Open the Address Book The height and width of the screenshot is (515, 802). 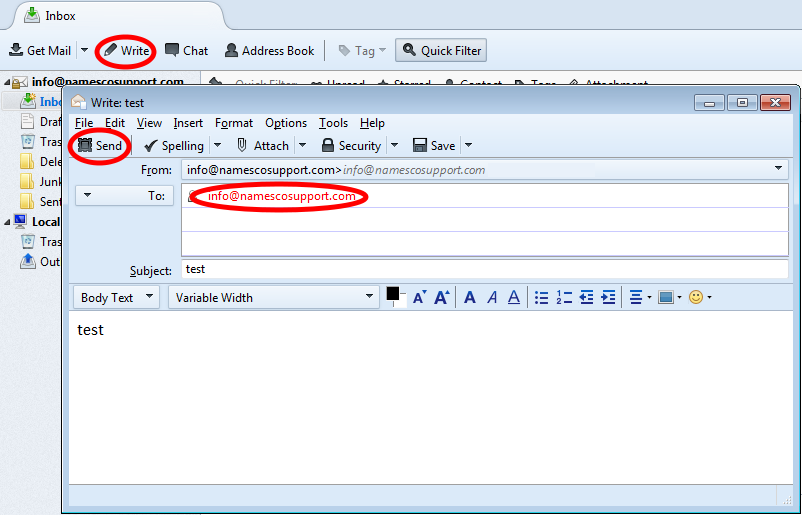270,51
